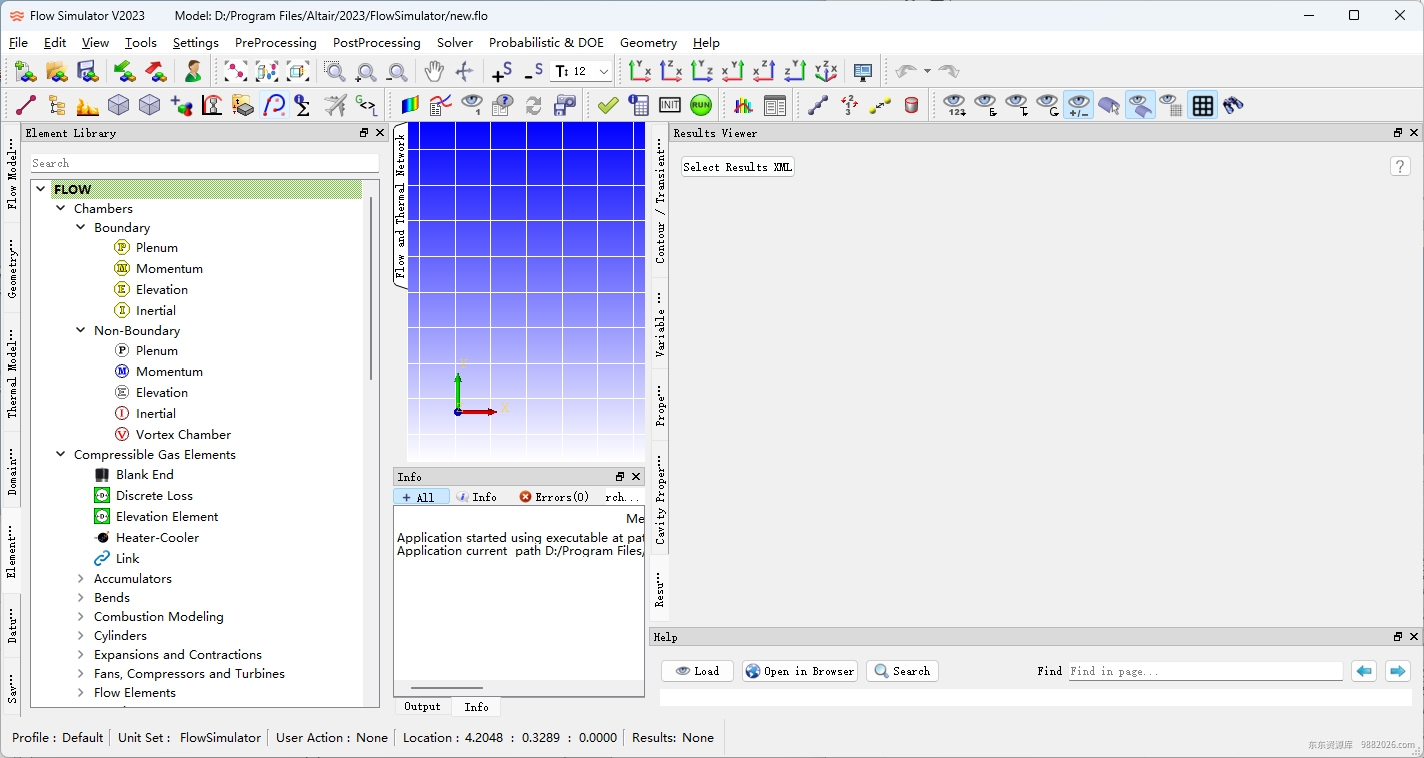Toggle the eye icon labeled 123
The width and height of the screenshot is (1424, 758).
[955, 105]
